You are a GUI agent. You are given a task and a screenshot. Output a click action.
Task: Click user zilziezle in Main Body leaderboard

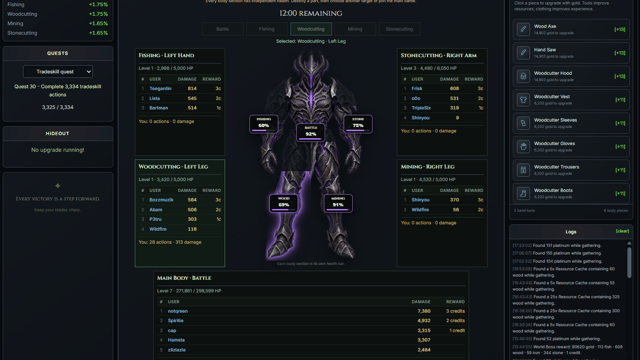(177, 350)
